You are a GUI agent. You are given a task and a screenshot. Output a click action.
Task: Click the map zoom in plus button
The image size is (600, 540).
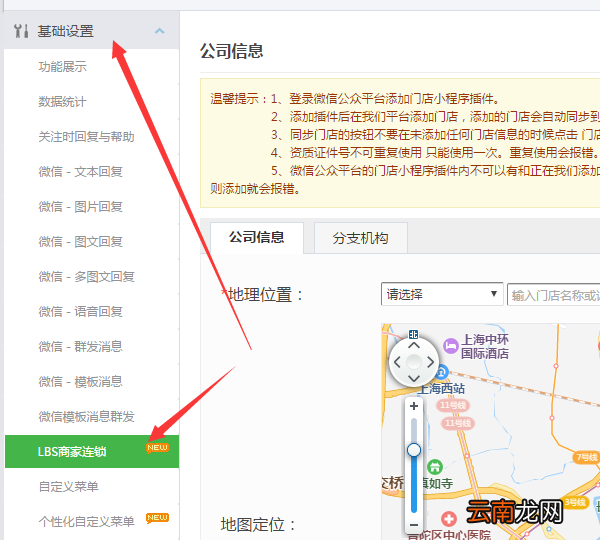coord(414,406)
